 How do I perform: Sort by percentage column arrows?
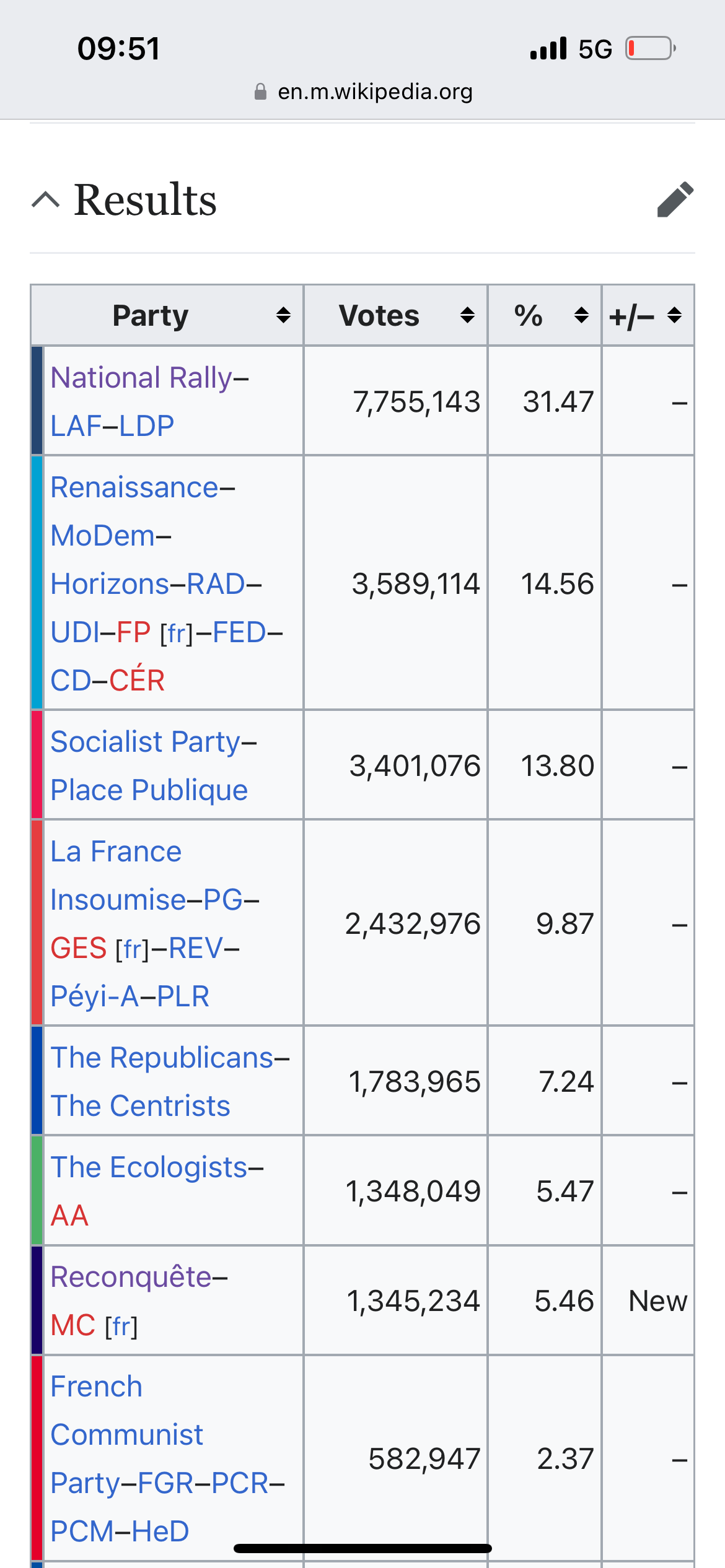click(581, 315)
